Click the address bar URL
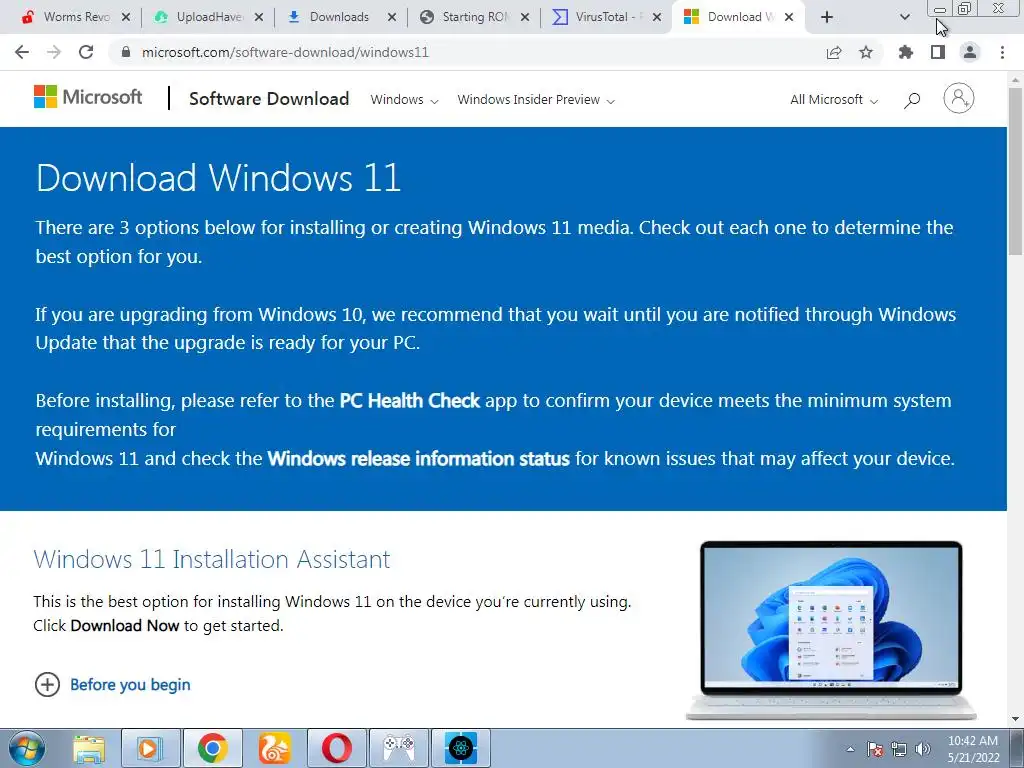This screenshot has height=768, width=1024. pyautogui.click(x=285, y=52)
